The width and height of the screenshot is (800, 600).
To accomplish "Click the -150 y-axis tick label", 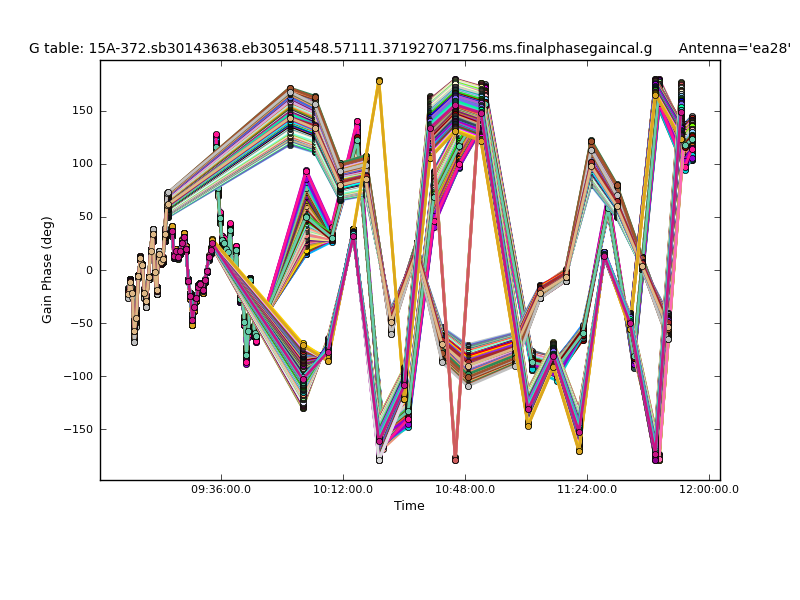I will [79, 429].
